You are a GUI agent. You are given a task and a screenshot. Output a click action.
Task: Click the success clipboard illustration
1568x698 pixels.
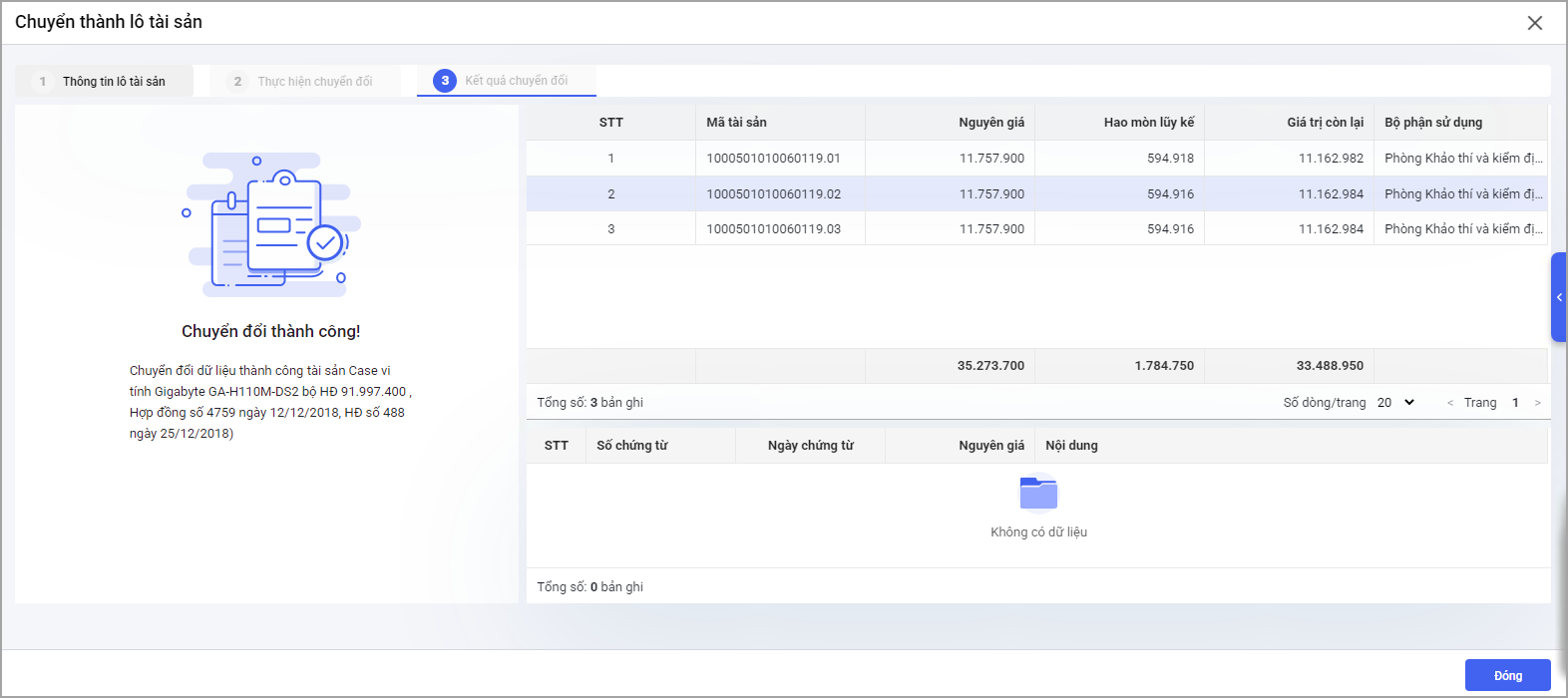click(x=271, y=224)
